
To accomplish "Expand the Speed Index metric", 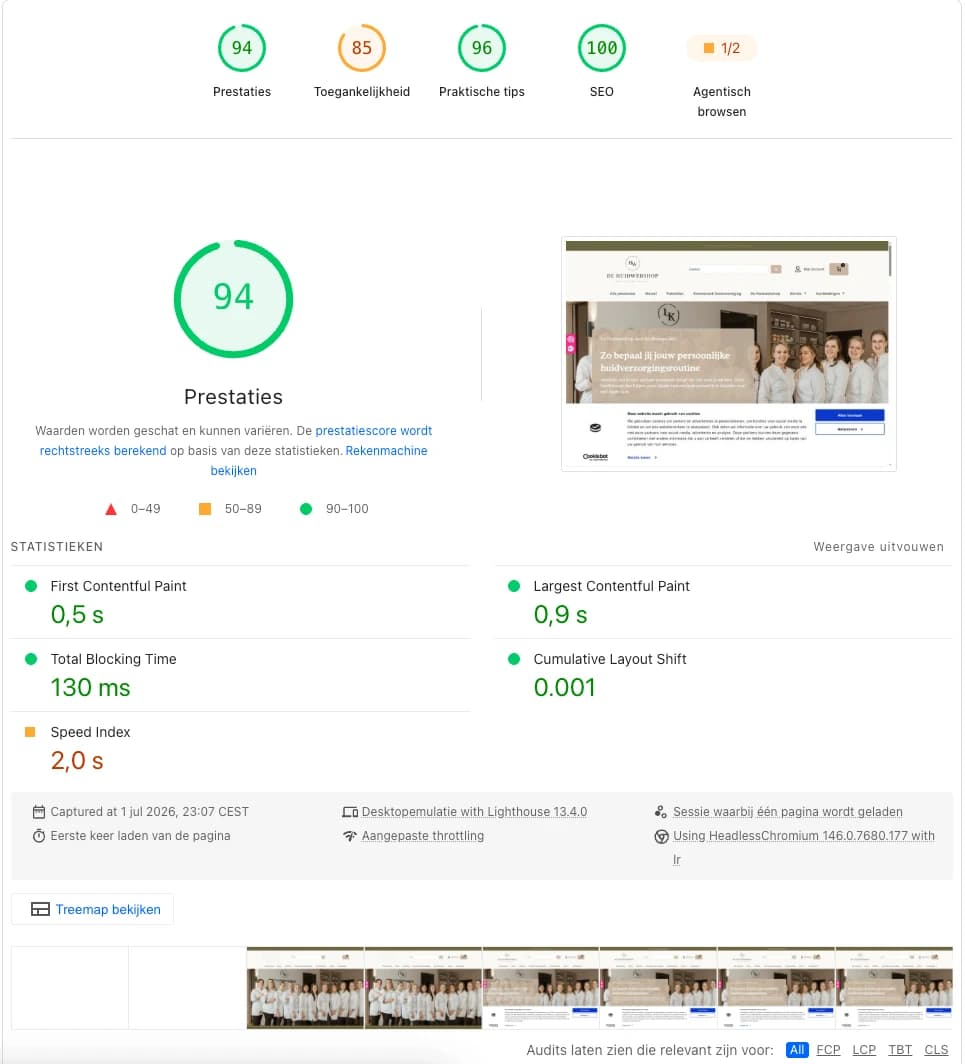I will point(240,748).
